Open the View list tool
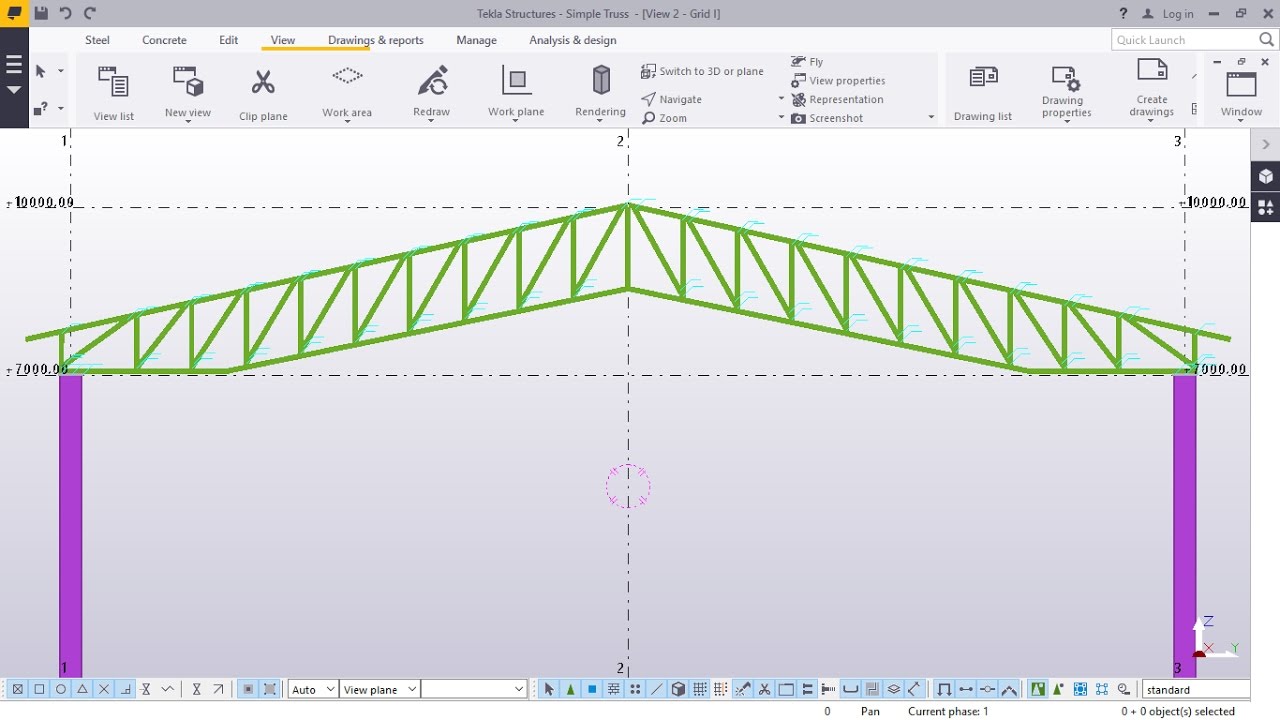This screenshot has width=1280, height=720. pyautogui.click(x=113, y=93)
